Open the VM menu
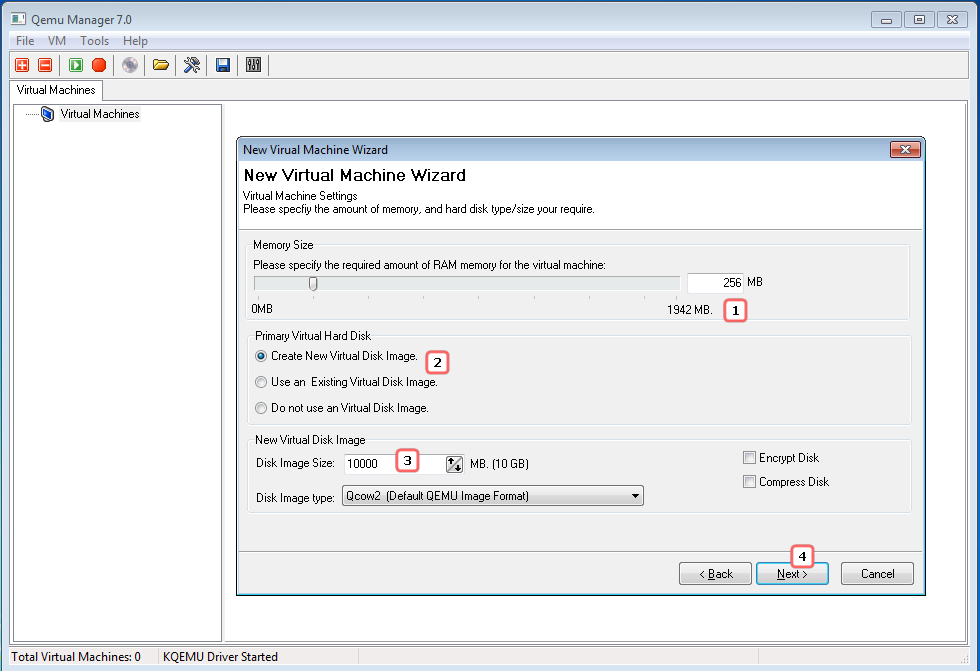The width and height of the screenshot is (980, 671). click(x=57, y=41)
